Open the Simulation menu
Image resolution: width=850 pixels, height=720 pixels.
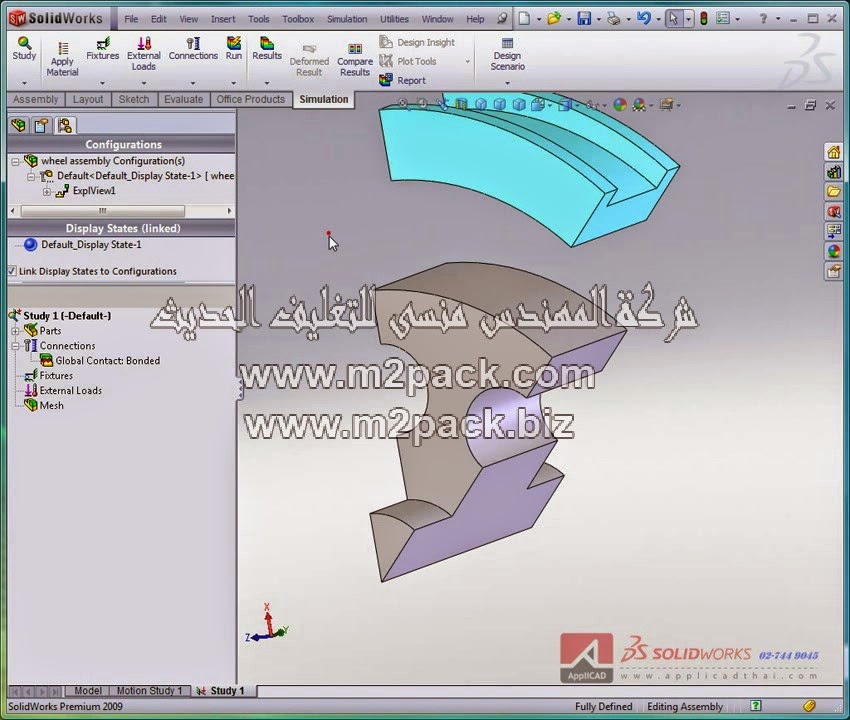pyautogui.click(x=347, y=19)
